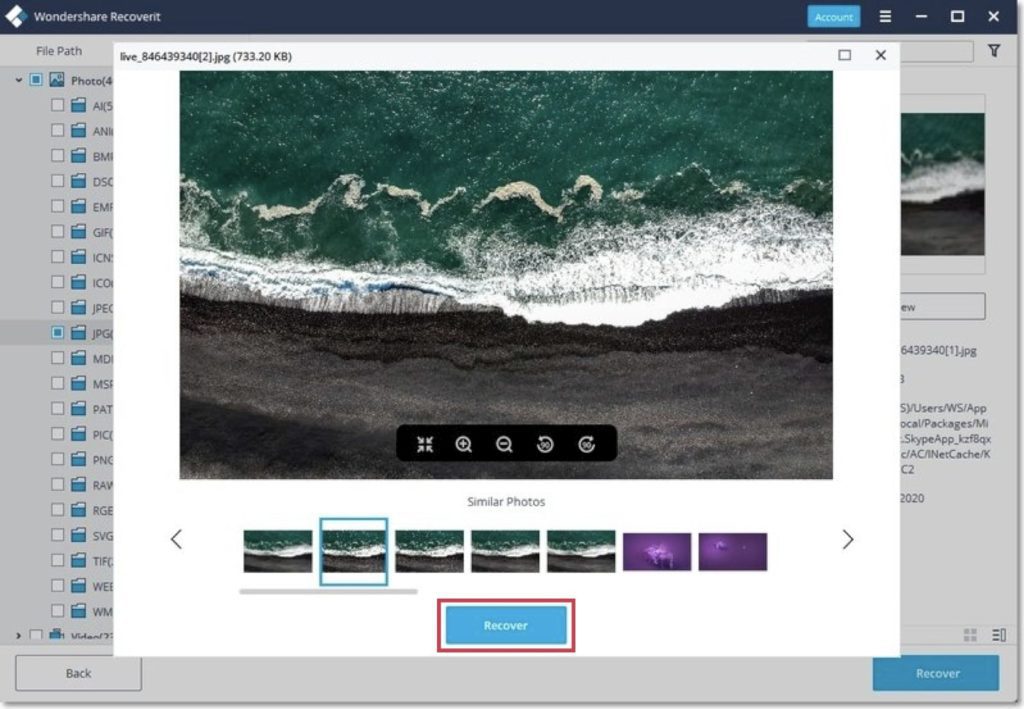Show next similar photos with right arrow
The height and width of the screenshot is (709, 1024).
[848, 539]
